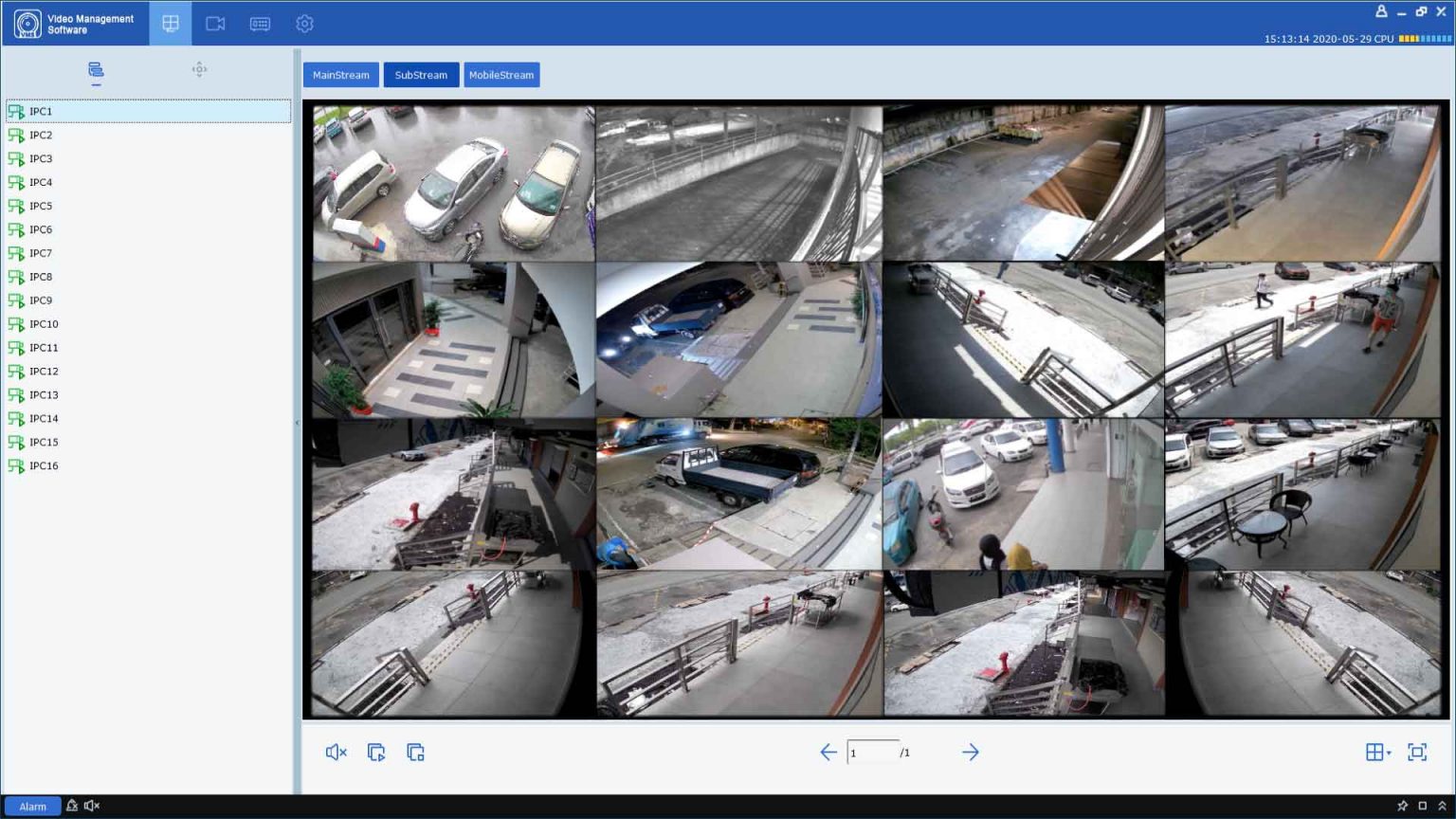Select building entrance with plants feed
This screenshot has height=819, width=1456.
click(x=454, y=339)
